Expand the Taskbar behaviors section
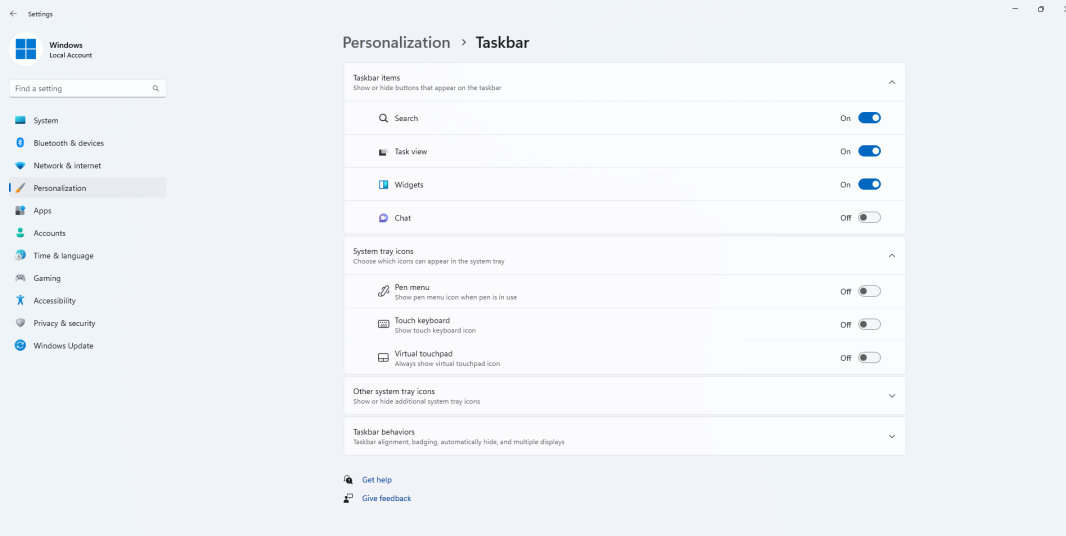Screen dimensions: 1066x536 (x=892, y=437)
